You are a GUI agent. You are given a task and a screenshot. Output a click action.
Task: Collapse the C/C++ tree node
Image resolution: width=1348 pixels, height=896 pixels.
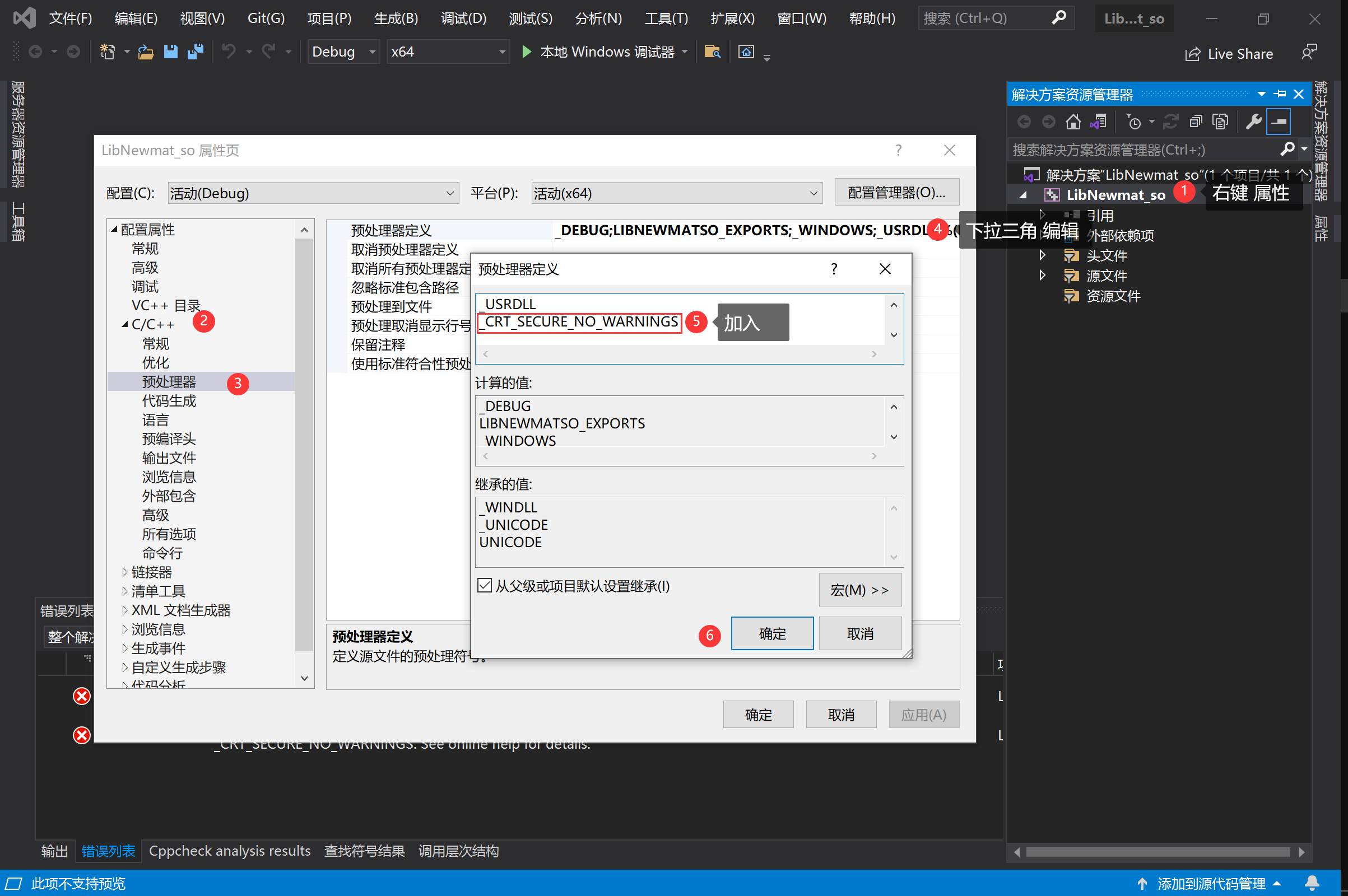coord(124,324)
